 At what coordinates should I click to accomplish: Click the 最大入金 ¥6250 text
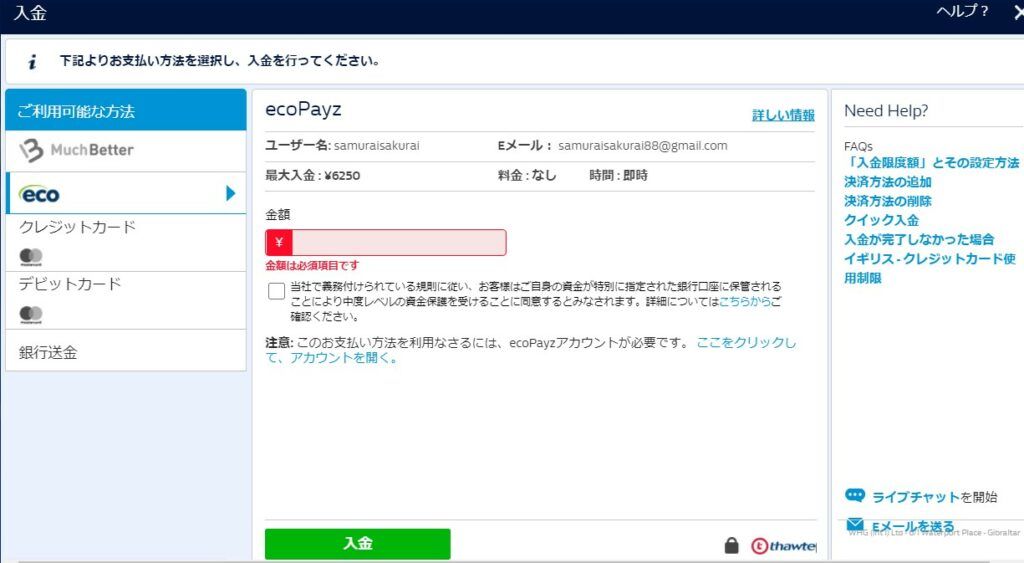point(312,175)
